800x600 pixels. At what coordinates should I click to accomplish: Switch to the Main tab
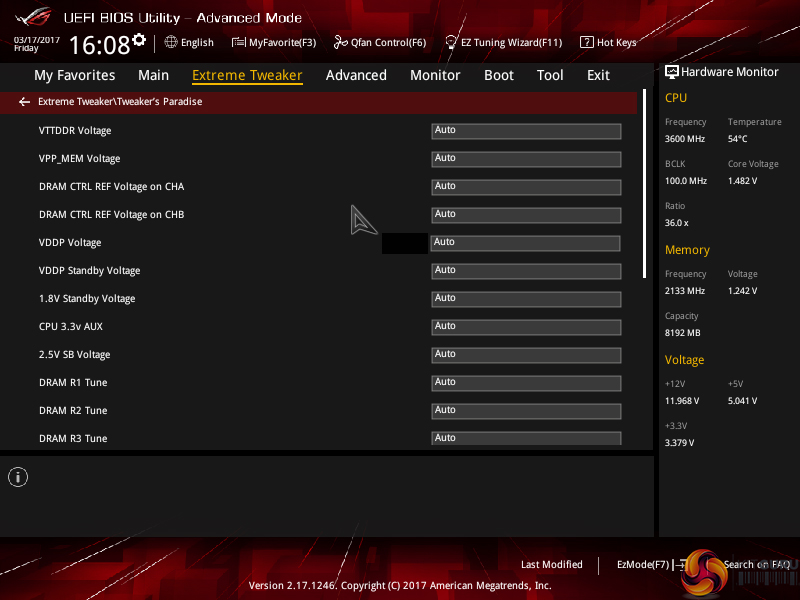(x=153, y=75)
